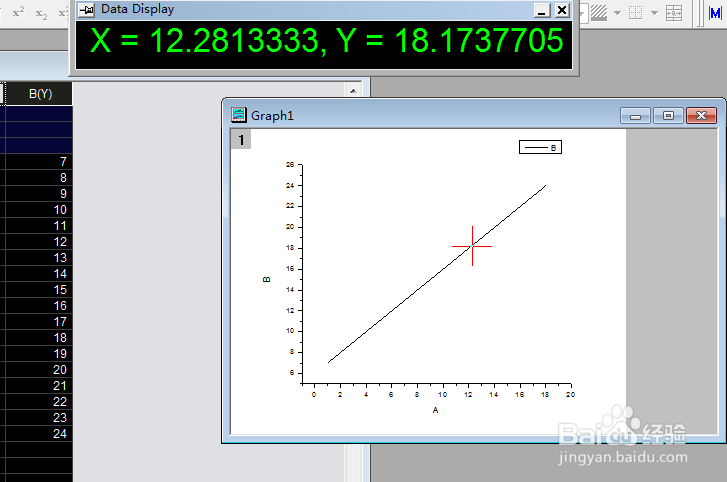Click the fill pattern hatch toolbar icon
Viewport: 727px width, 482px height.
(599, 13)
